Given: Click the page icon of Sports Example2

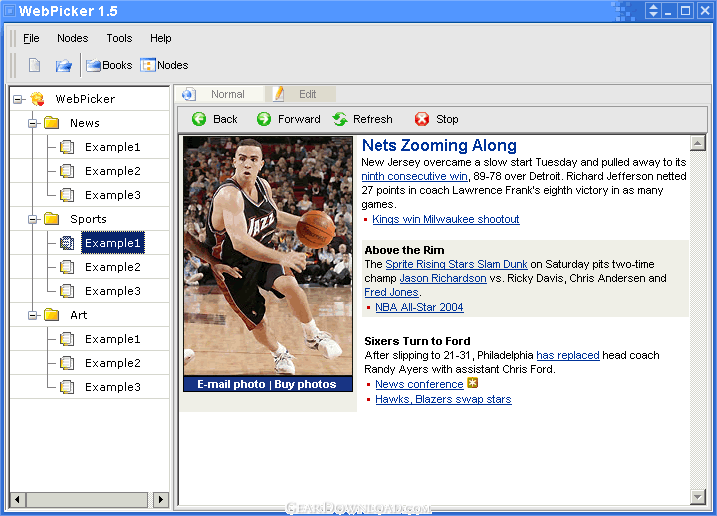Looking at the screenshot, I should [x=67, y=267].
